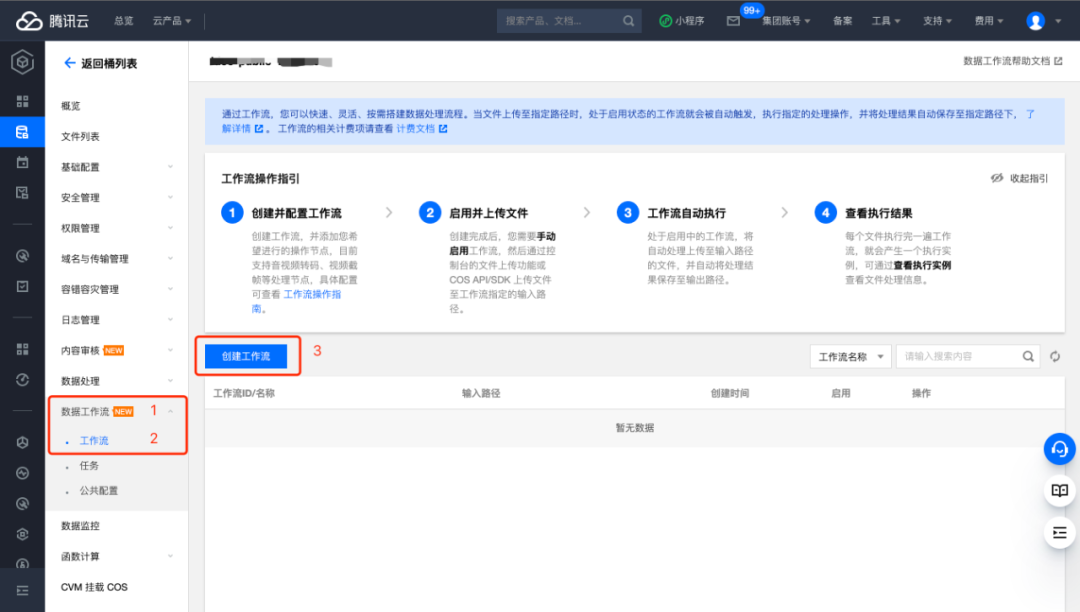Screen dimensions: 1080x612
Task: Click the user avatar icon
Action: click(1035, 21)
